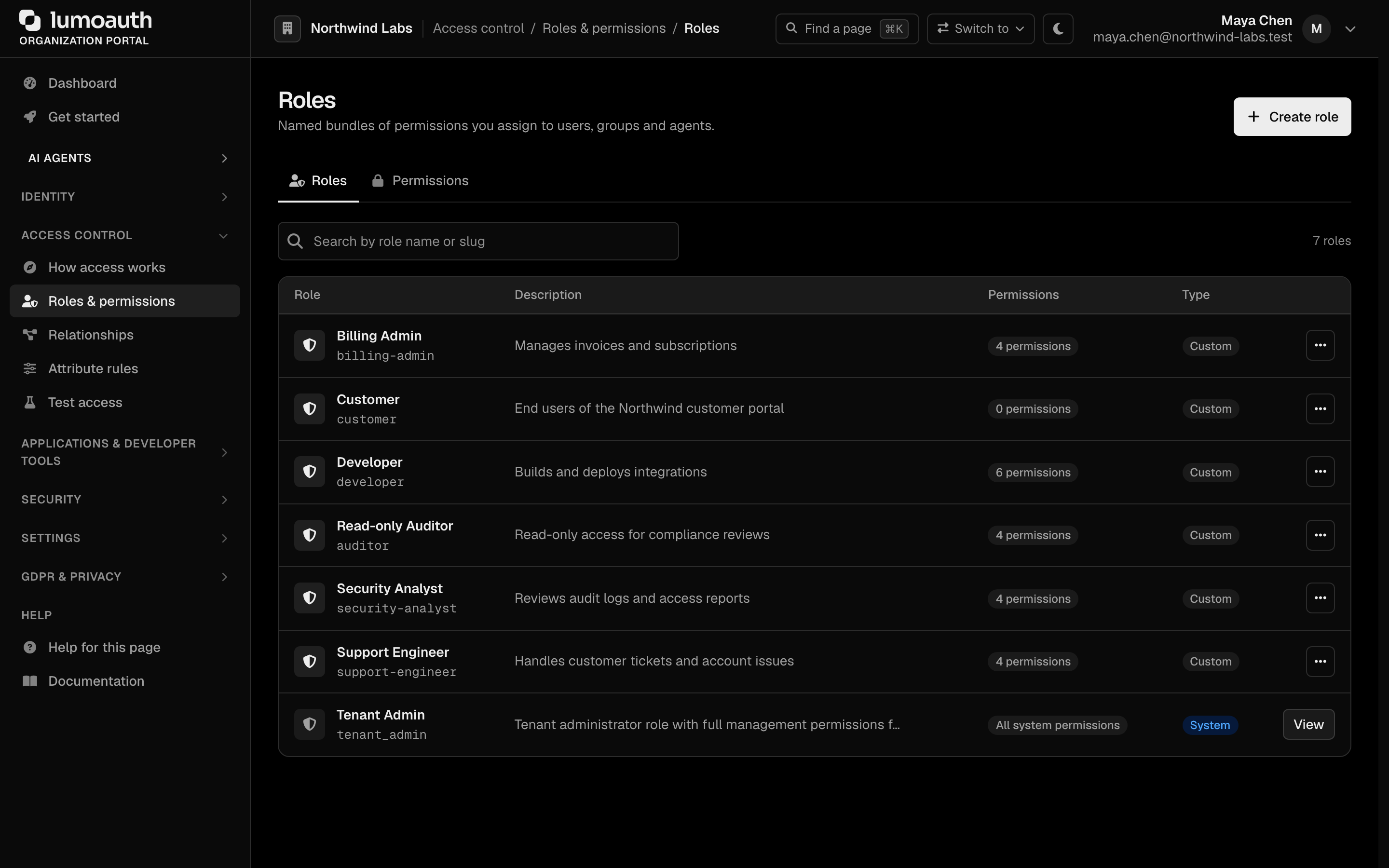1389x868 pixels.
Task: Open actions menu for Developer role
Action: [1320, 471]
